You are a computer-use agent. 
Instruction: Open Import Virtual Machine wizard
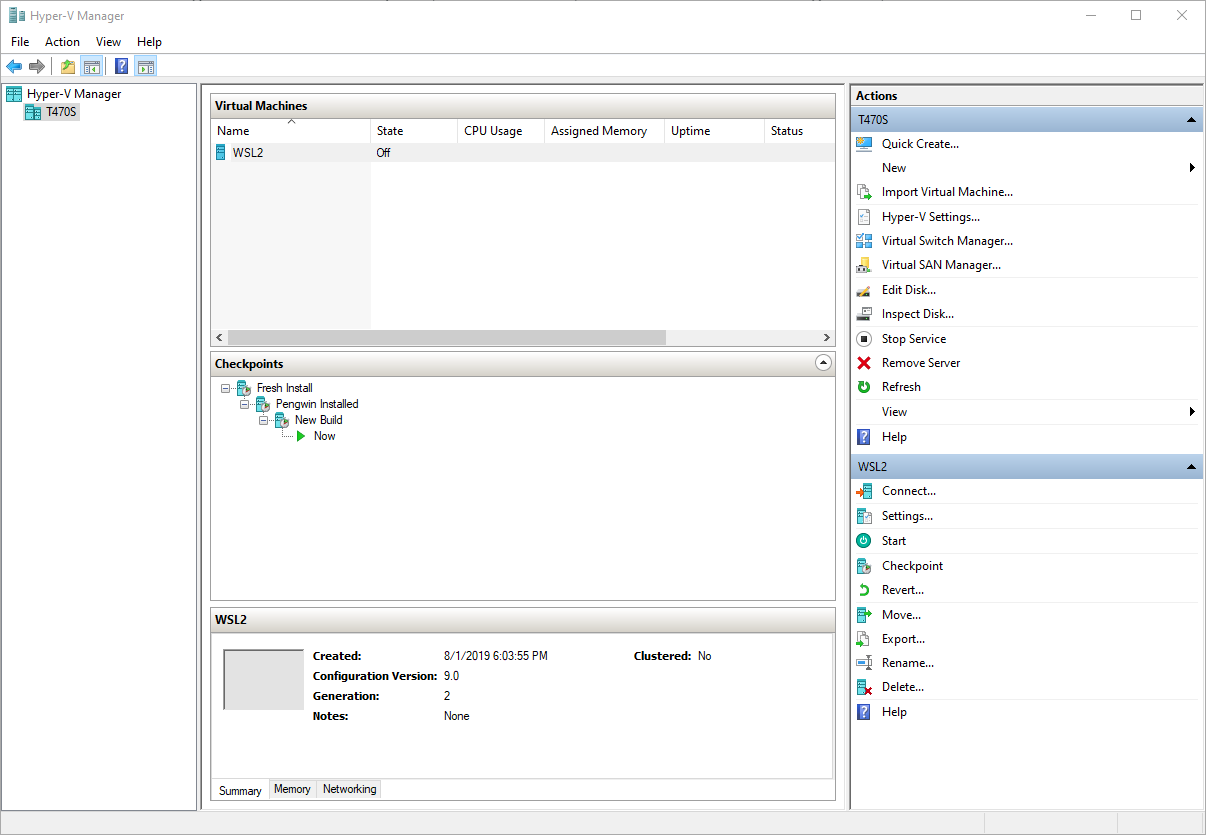946,191
